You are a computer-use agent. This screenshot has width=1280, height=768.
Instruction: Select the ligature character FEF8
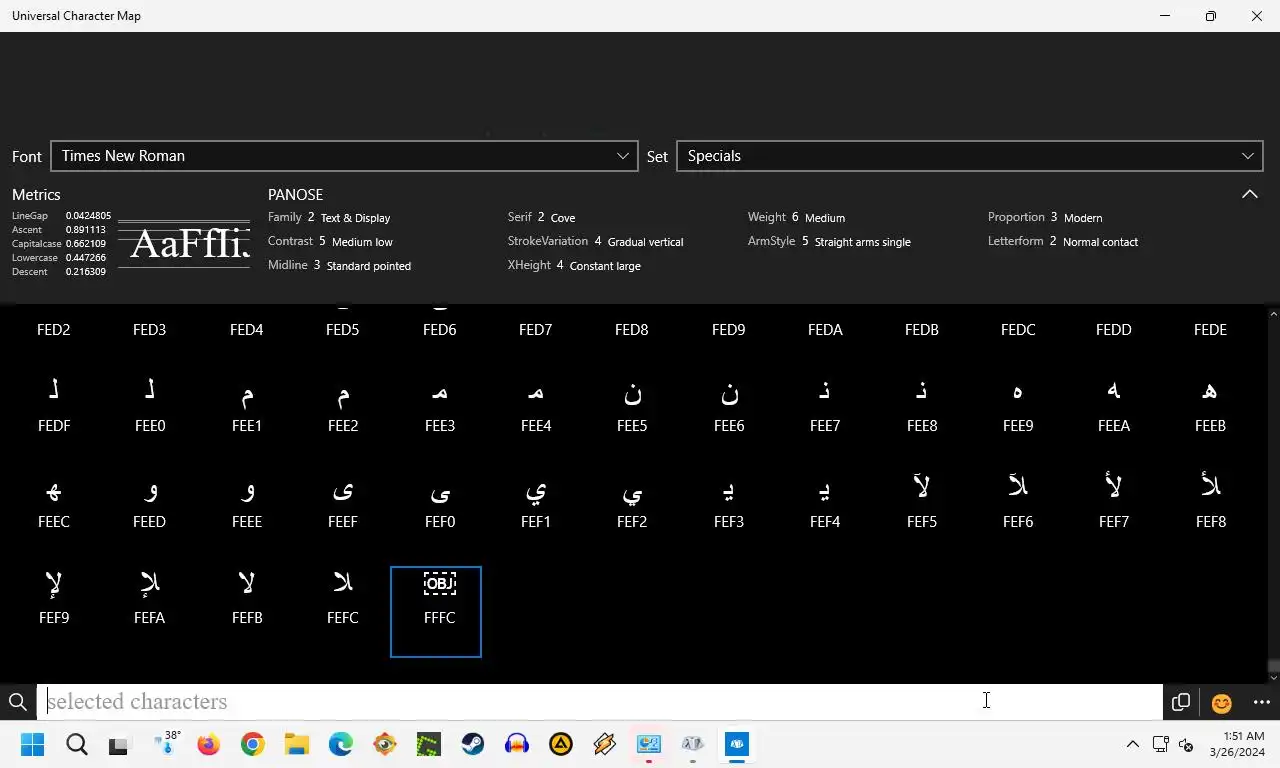[x=1211, y=504]
